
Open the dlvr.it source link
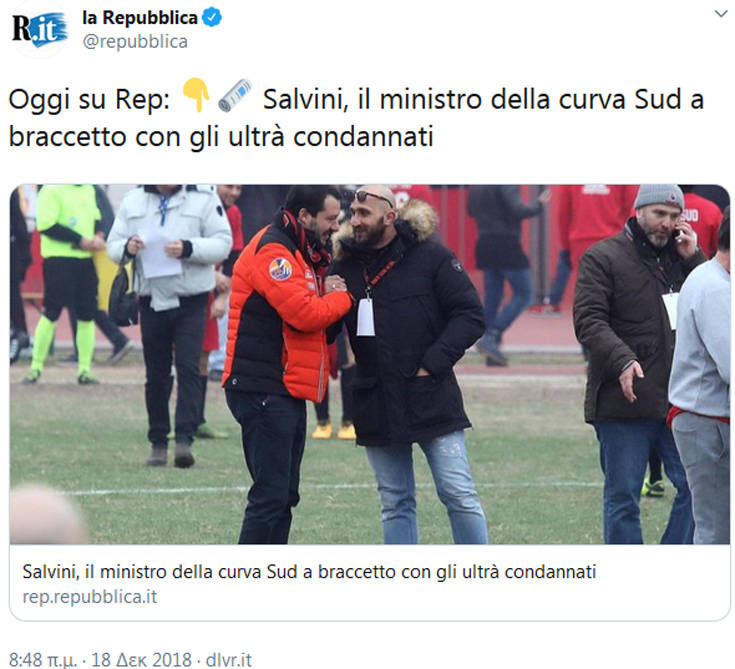coord(229,659)
